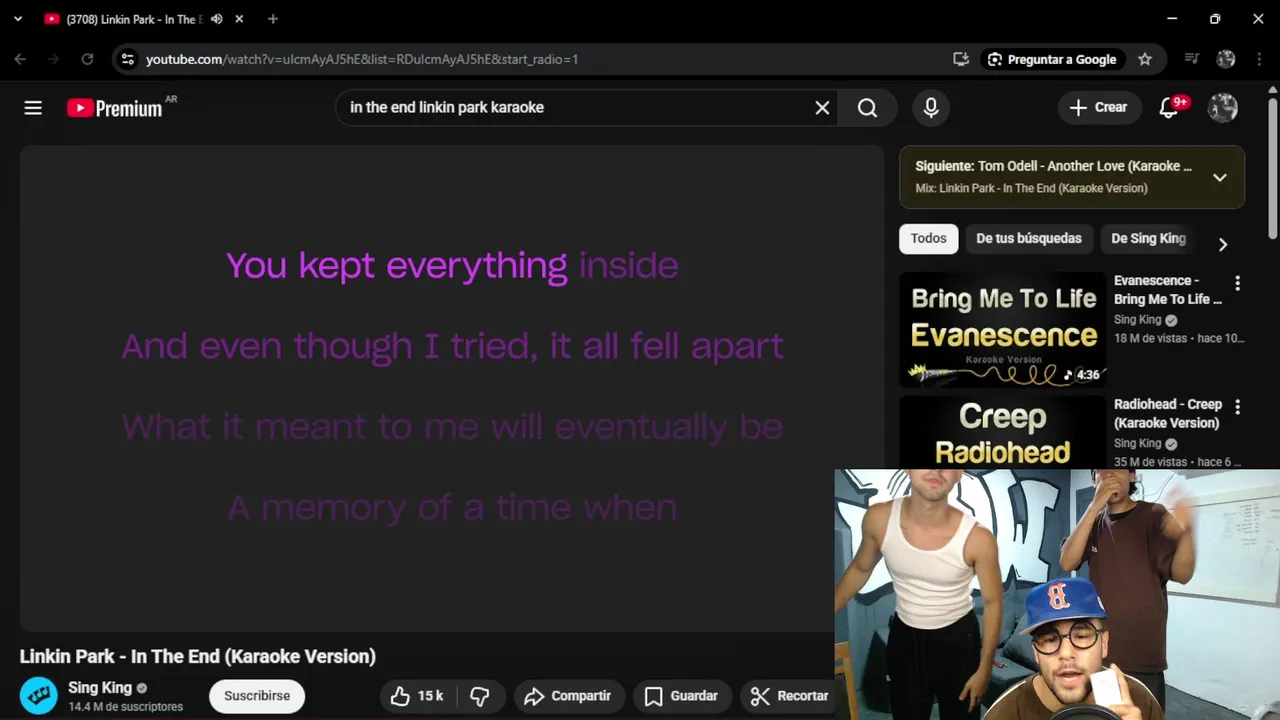Open notifications bell
Screen dimensions: 1280x720
tap(1168, 107)
